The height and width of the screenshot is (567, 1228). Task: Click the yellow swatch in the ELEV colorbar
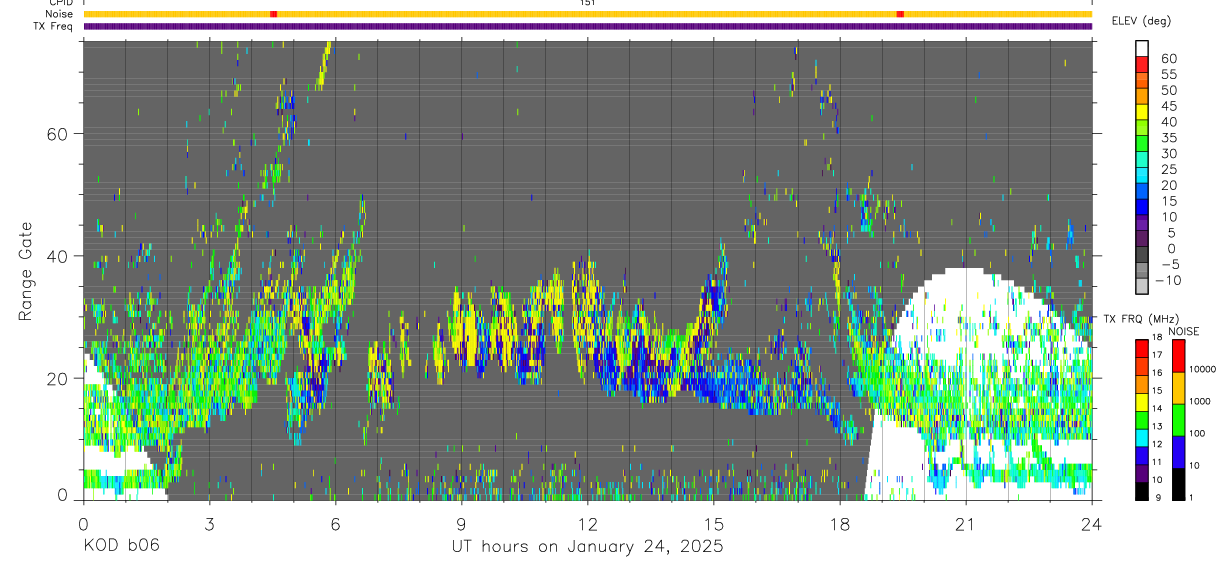point(1142,114)
